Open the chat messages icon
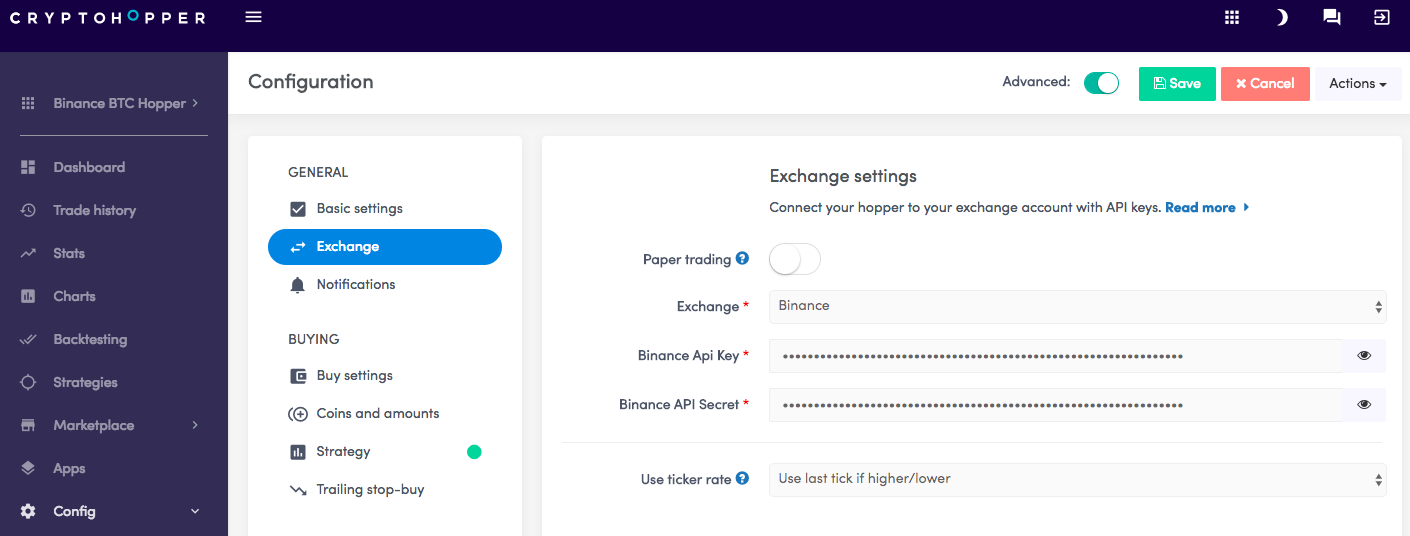The height and width of the screenshot is (536, 1410). (x=1331, y=17)
